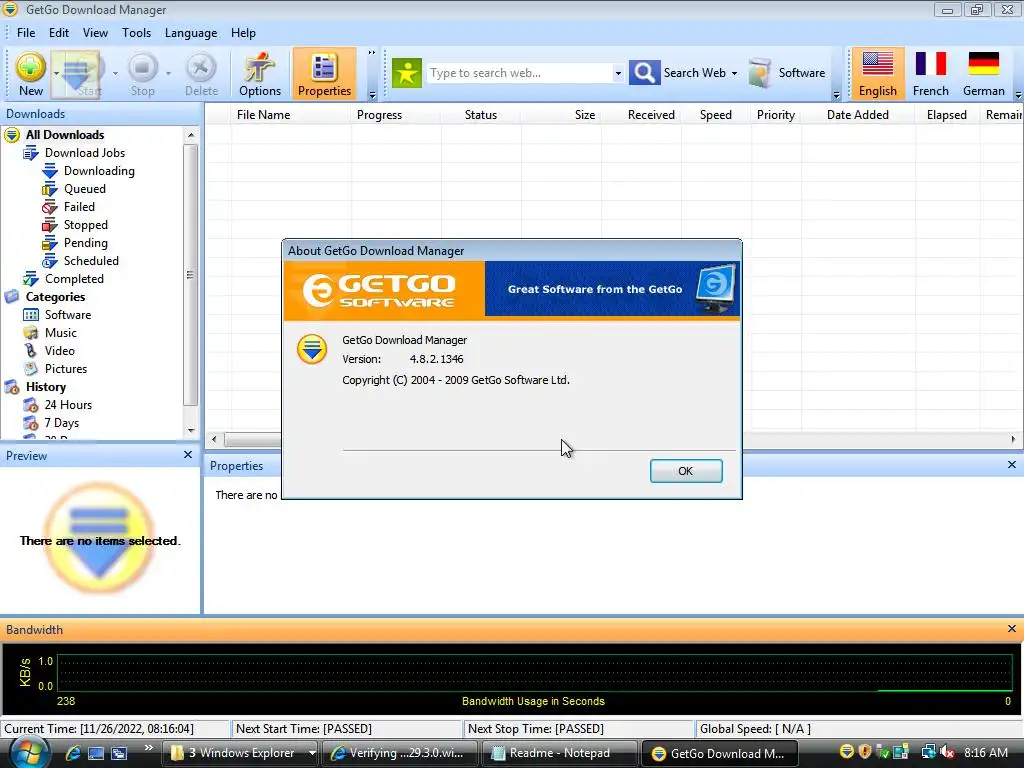
Task: Select the History tree item
Action: [x=46, y=387]
